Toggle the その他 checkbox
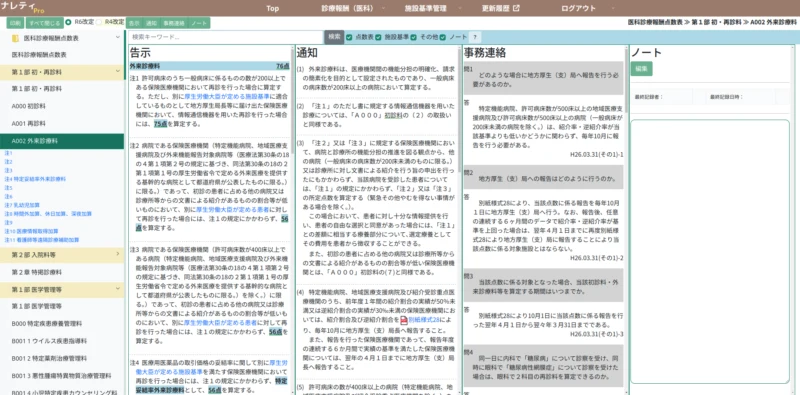This screenshot has width=800, height=395. [414, 37]
